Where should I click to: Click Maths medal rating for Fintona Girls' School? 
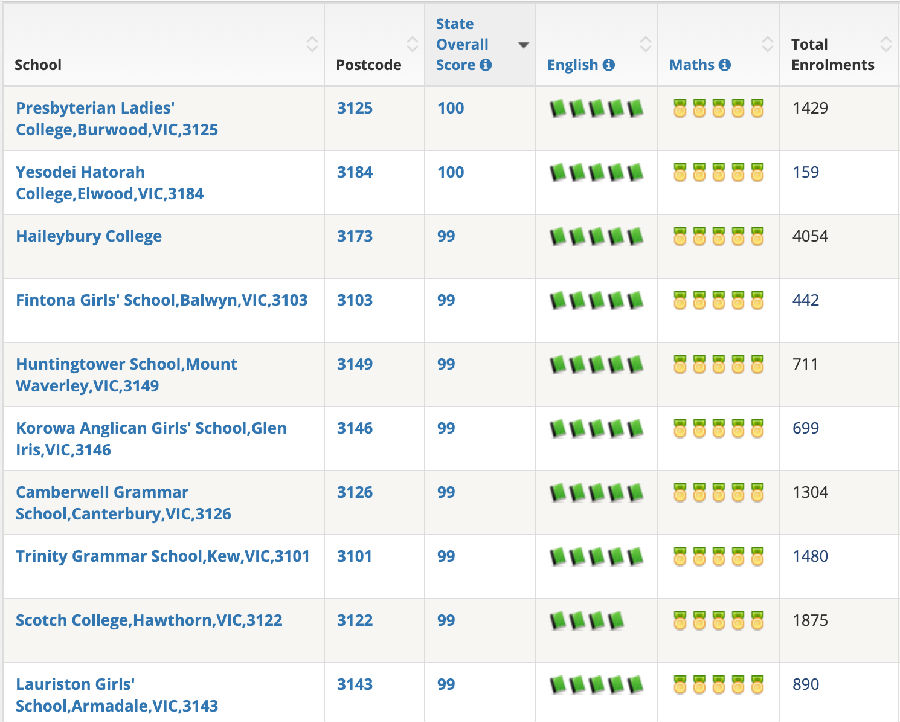[719, 300]
